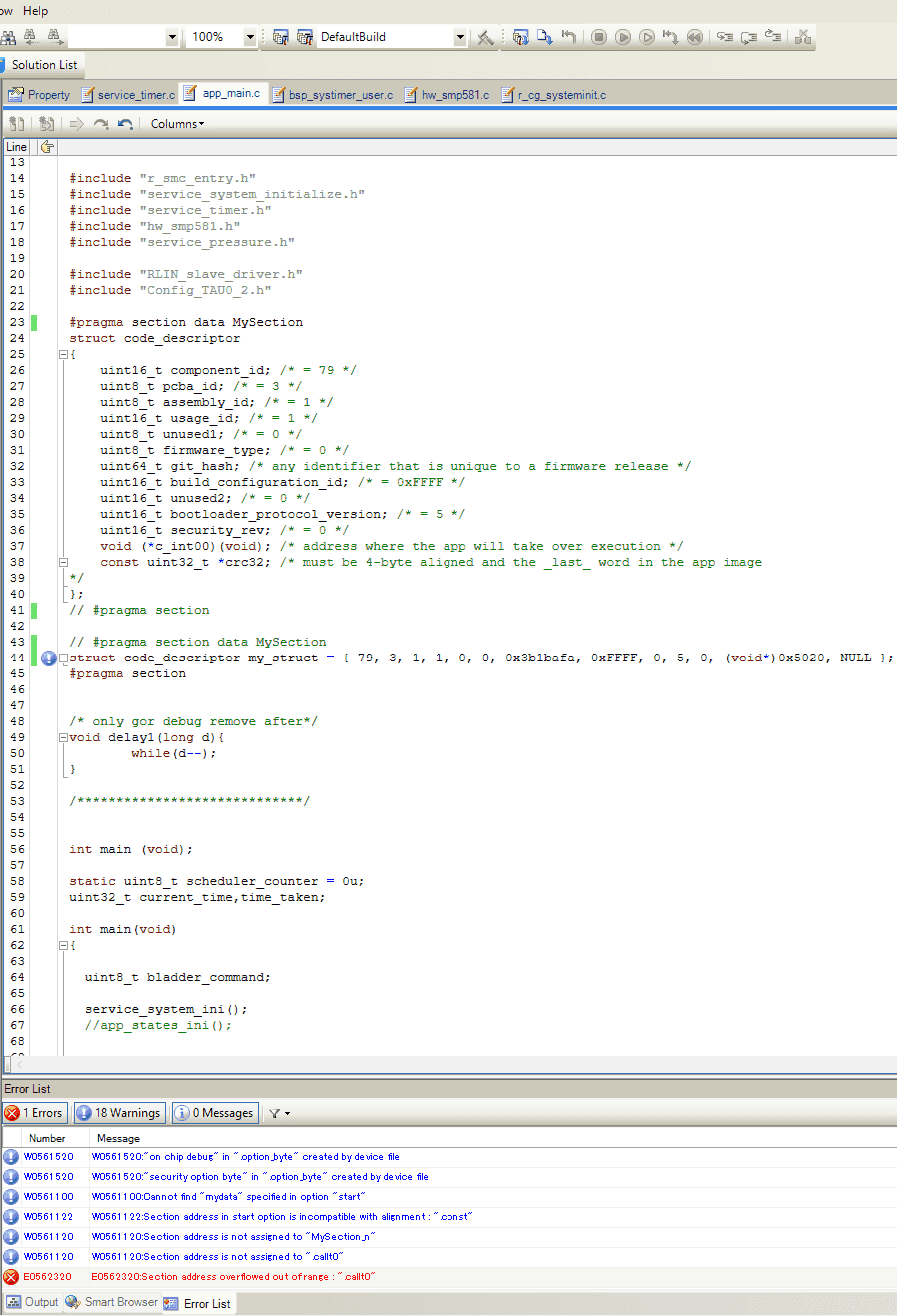Click the redo arrow in editor toolbar
Viewport: 897px width, 1316px height.
tap(101, 124)
